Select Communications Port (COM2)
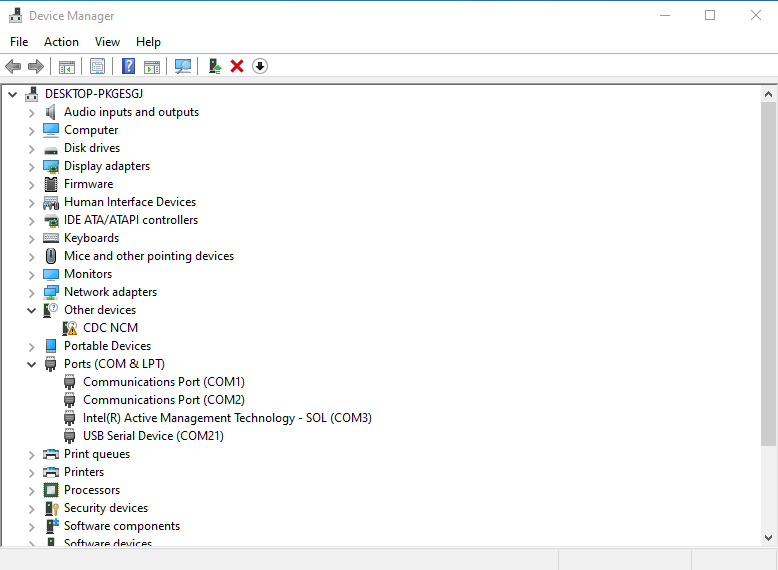The width and height of the screenshot is (778, 570). [164, 400]
